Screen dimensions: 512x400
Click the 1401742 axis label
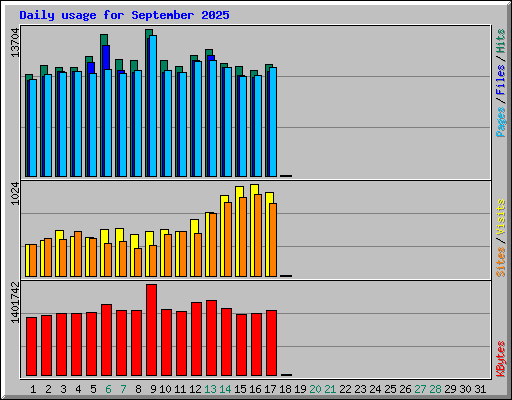point(15,303)
